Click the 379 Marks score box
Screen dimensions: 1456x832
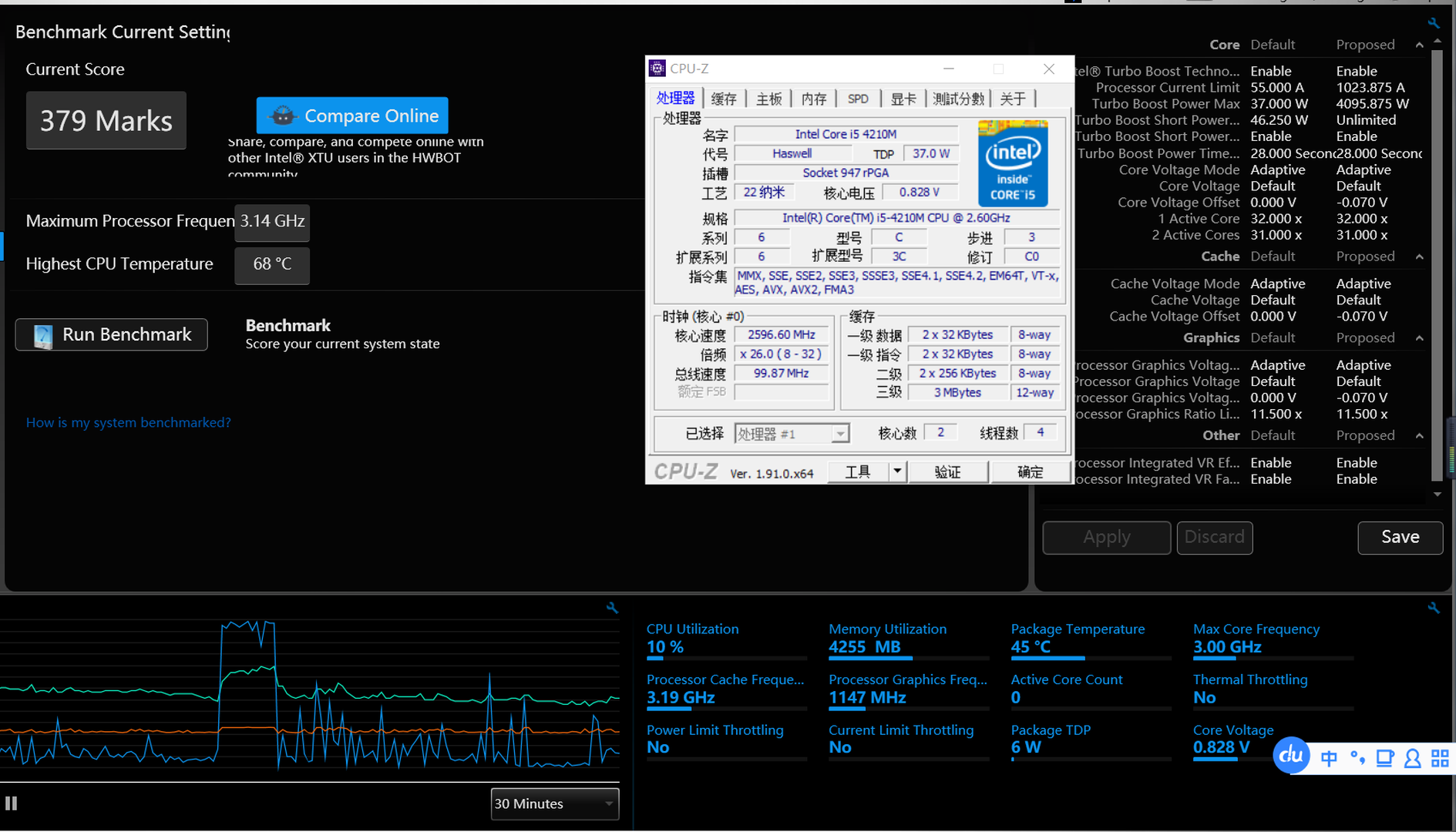tap(106, 121)
